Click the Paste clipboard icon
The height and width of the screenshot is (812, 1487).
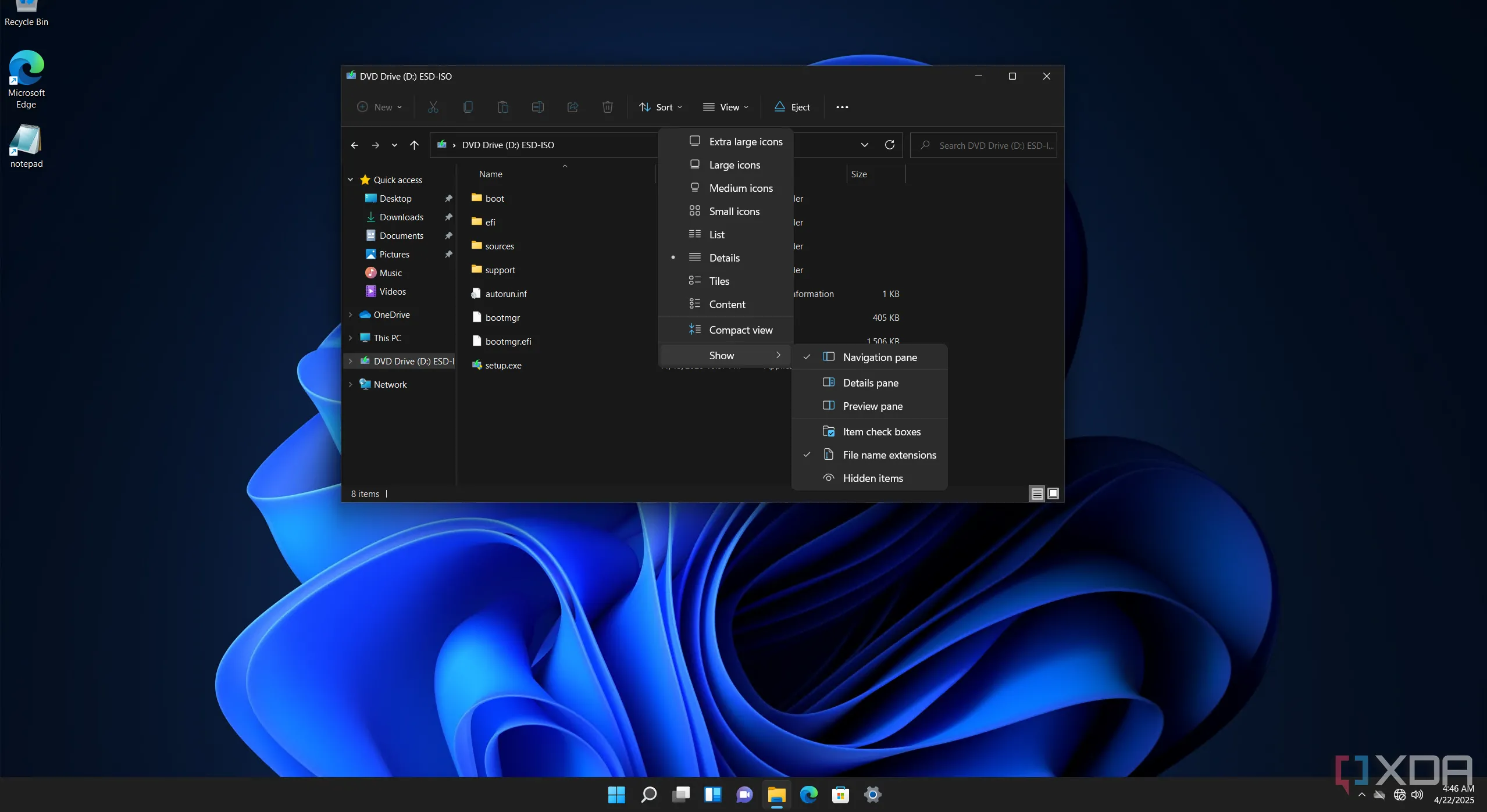point(502,107)
